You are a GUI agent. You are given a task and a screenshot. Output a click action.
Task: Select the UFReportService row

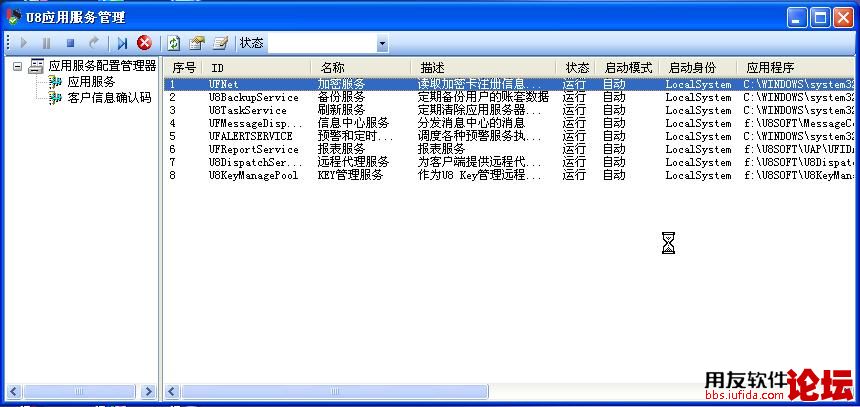point(509,149)
